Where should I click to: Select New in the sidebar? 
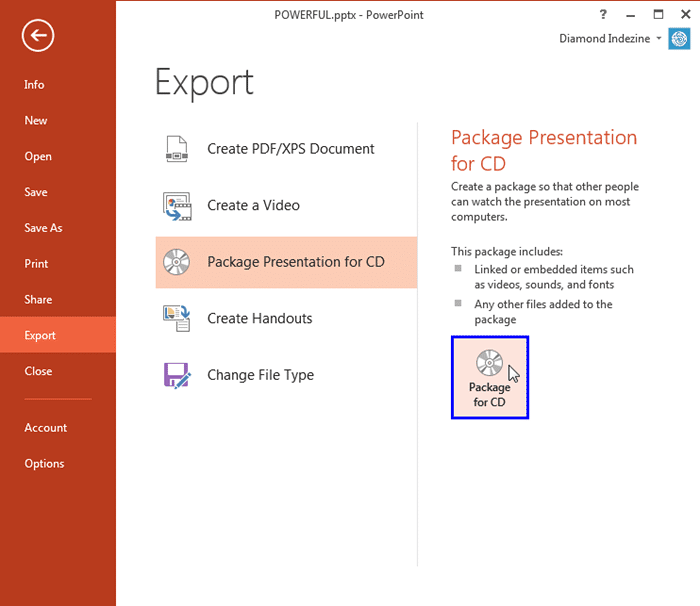point(36,121)
